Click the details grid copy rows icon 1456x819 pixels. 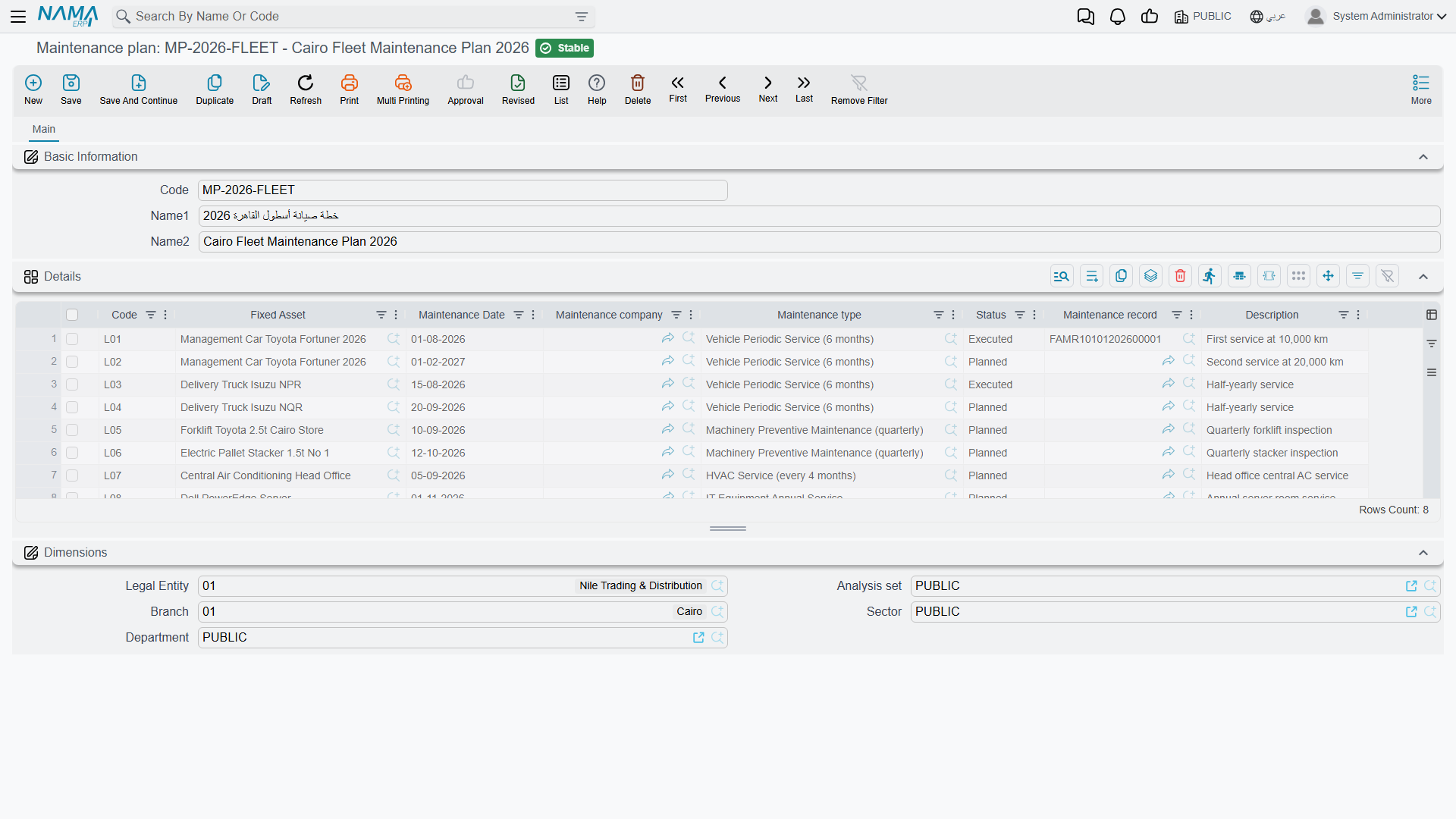pyautogui.click(x=1121, y=276)
